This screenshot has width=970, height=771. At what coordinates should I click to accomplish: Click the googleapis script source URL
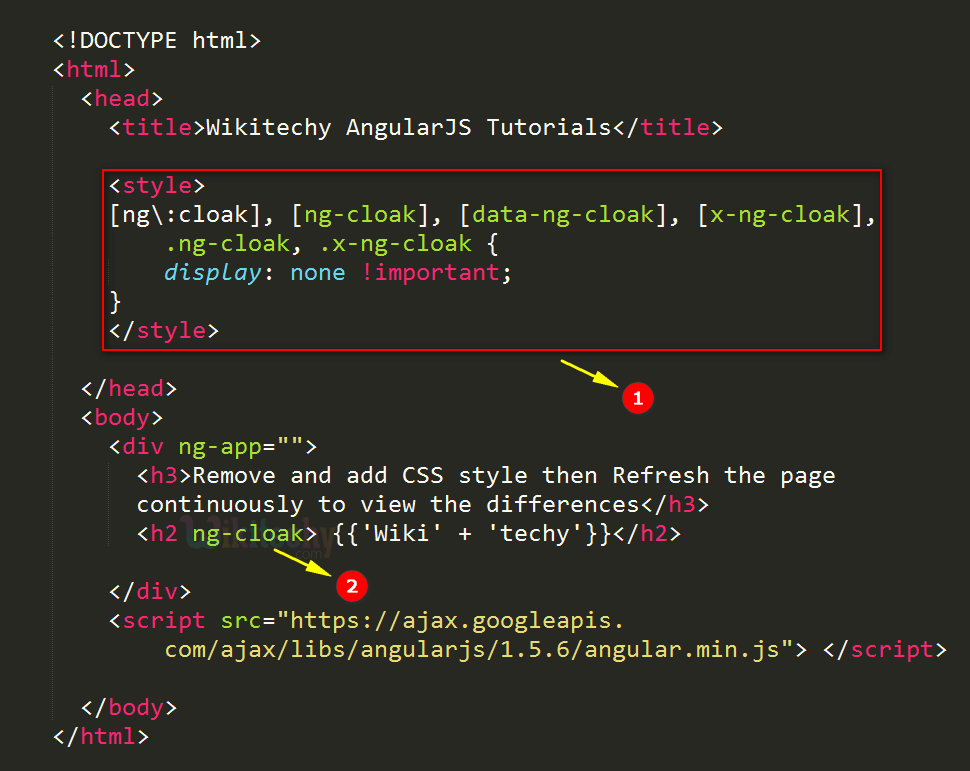coord(470,636)
